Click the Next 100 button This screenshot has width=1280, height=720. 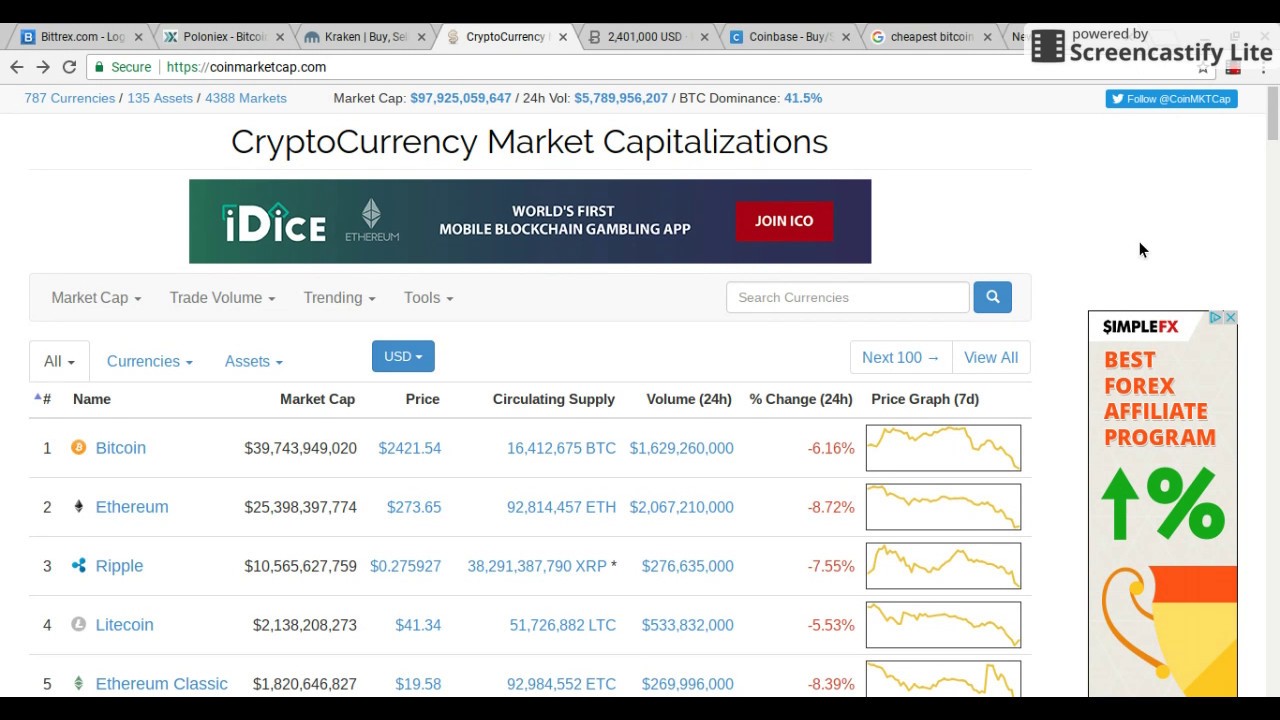click(x=900, y=358)
